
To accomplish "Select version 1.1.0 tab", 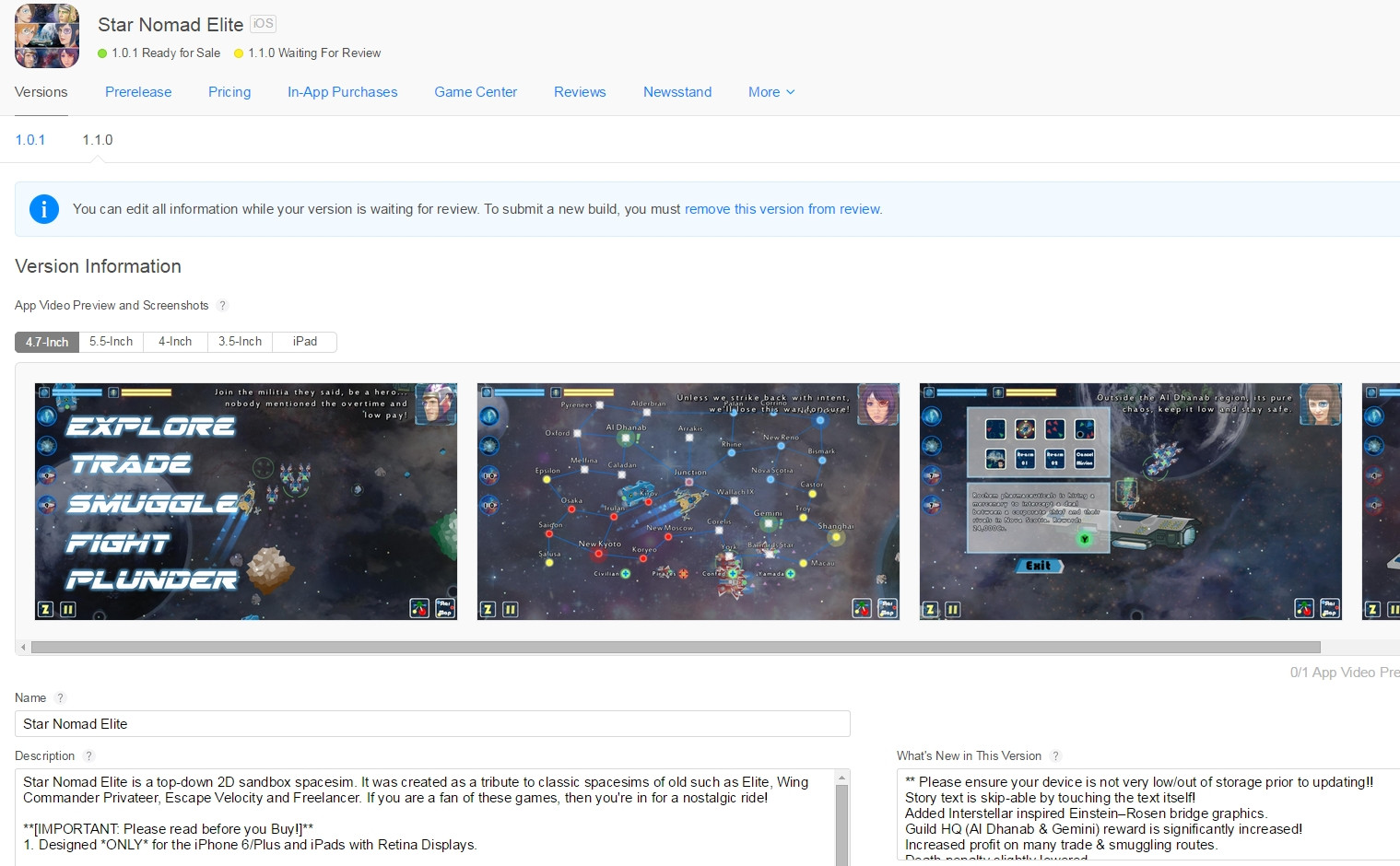I will click(x=98, y=140).
